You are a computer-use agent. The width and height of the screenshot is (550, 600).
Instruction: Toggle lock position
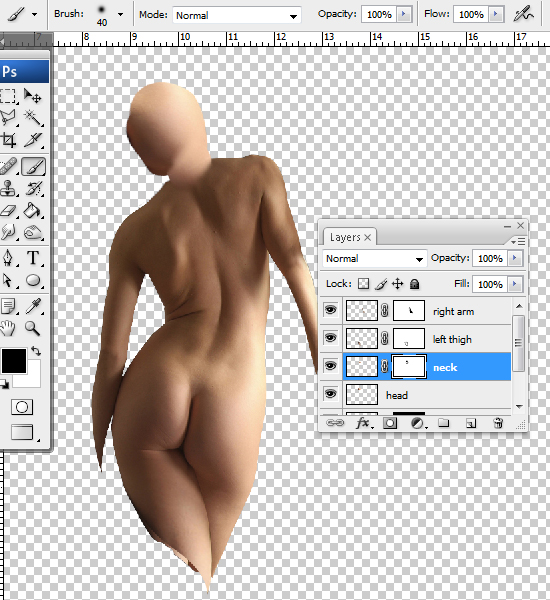pos(398,284)
